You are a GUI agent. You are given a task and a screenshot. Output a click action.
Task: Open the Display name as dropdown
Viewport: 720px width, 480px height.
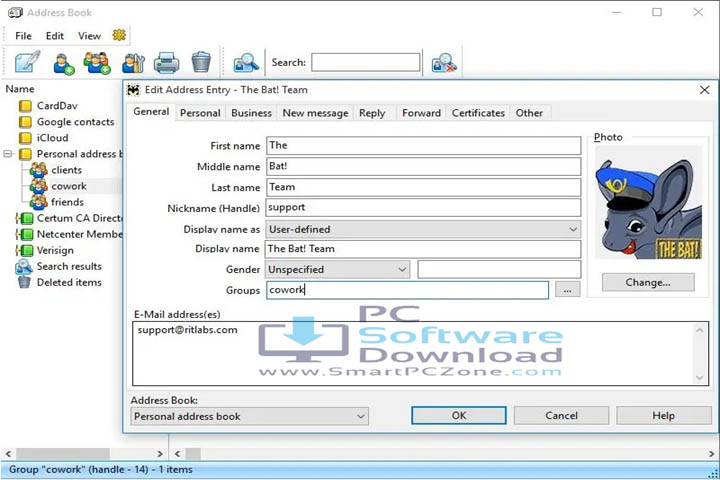coord(423,229)
